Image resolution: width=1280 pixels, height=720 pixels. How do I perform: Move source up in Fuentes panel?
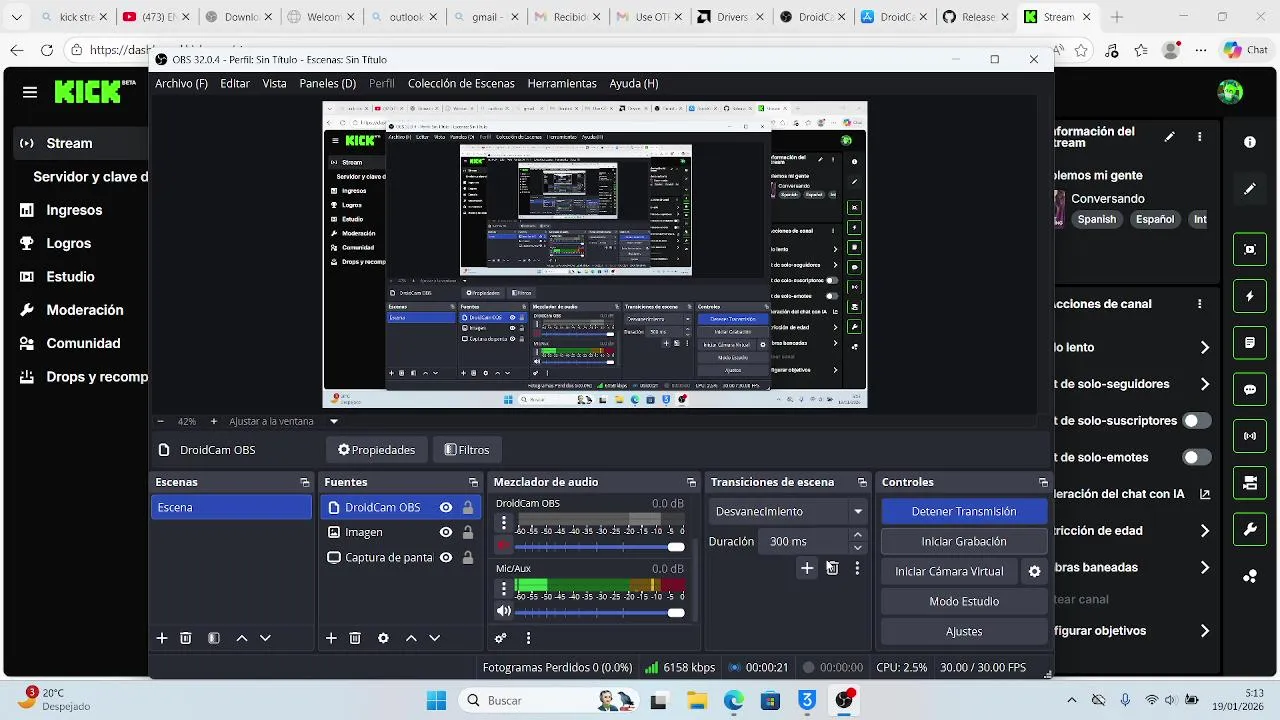411,638
